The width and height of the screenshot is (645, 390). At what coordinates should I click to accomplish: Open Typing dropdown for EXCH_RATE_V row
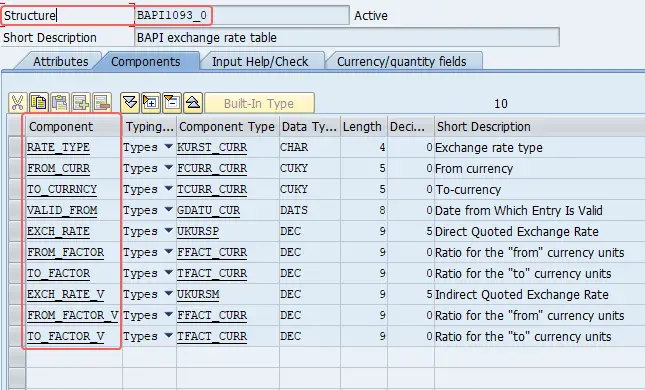click(x=168, y=293)
